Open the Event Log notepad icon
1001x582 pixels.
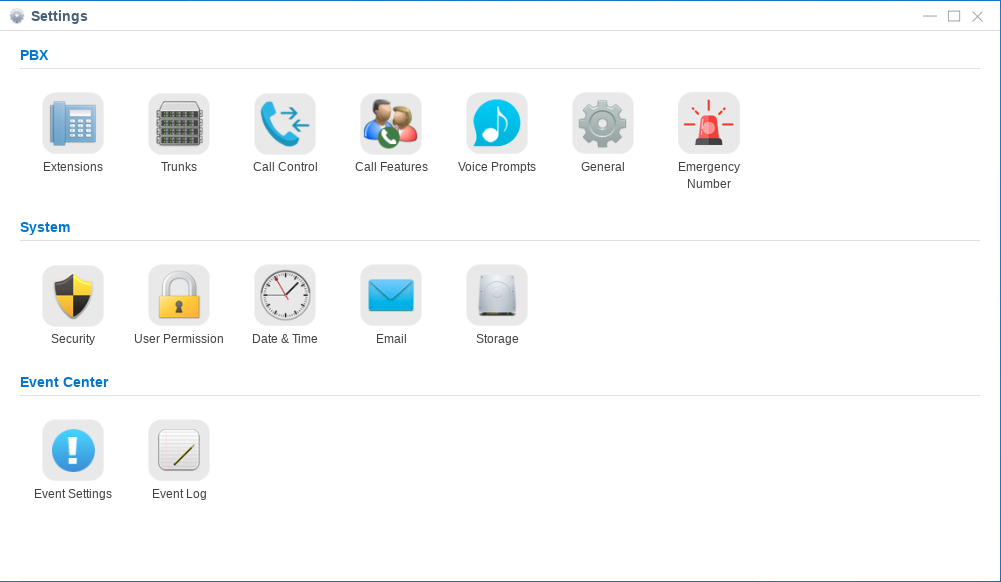tap(179, 450)
